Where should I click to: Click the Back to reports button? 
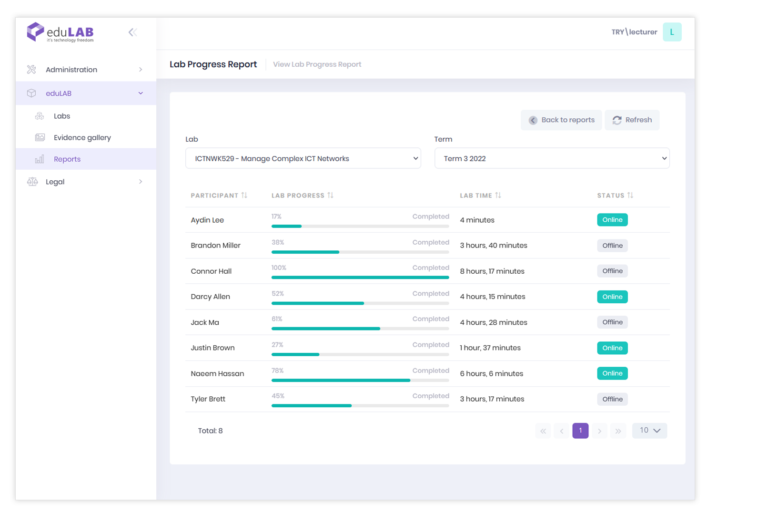pos(561,120)
